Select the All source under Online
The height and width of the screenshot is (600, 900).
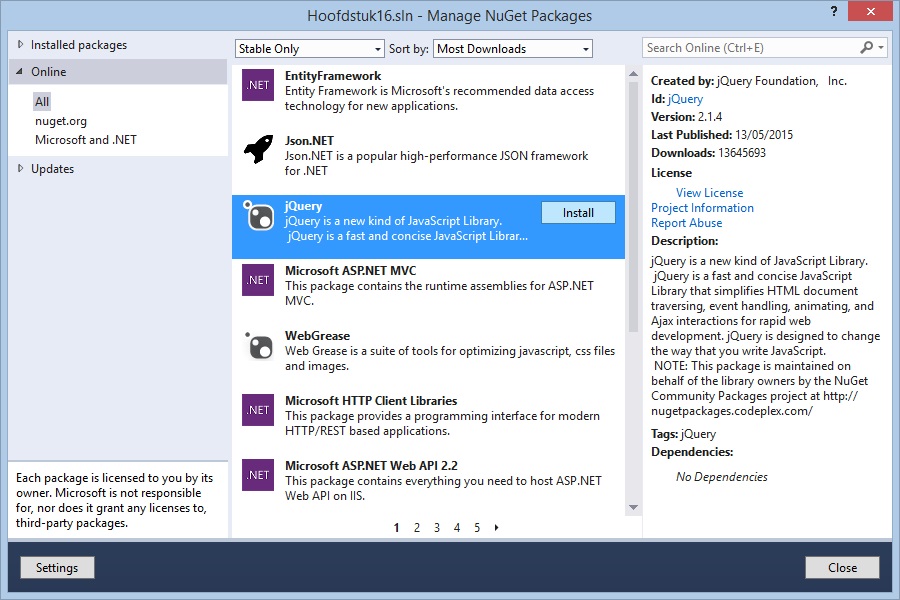[42, 102]
